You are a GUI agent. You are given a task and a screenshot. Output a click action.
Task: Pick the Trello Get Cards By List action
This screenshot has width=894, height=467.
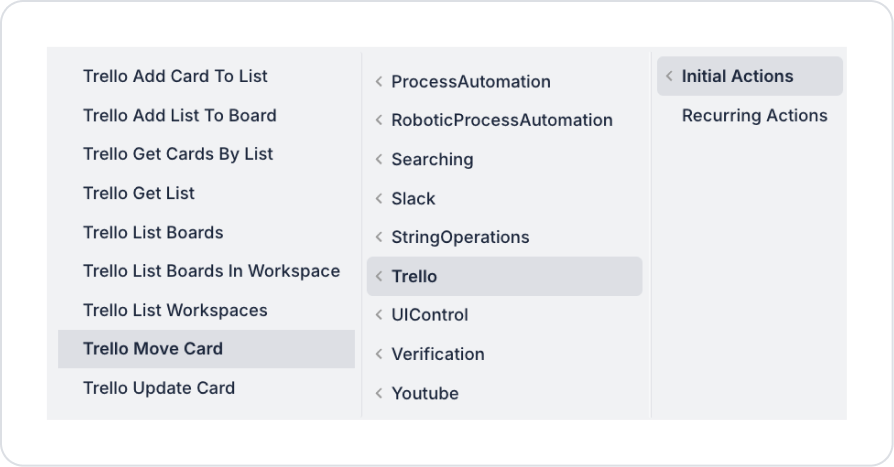coord(178,154)
